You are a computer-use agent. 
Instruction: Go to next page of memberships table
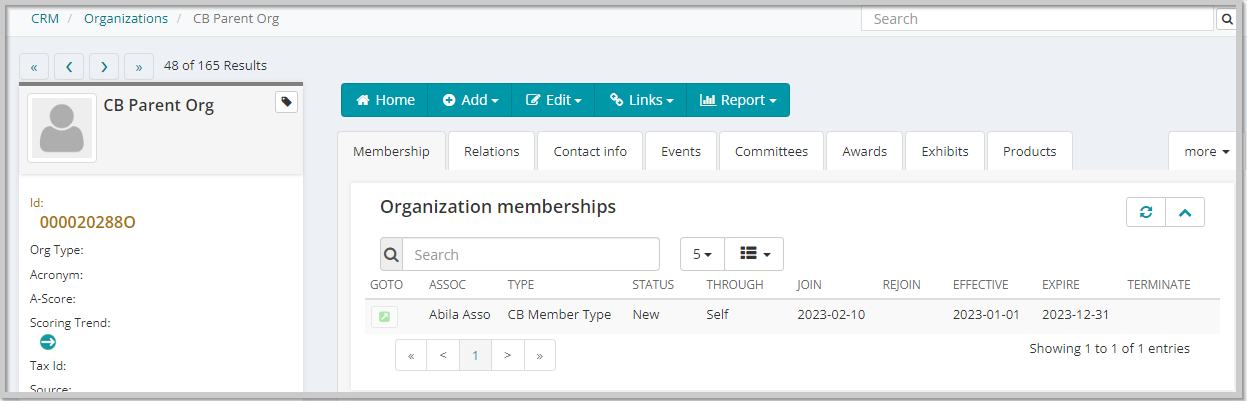click(x=508, y=355)
